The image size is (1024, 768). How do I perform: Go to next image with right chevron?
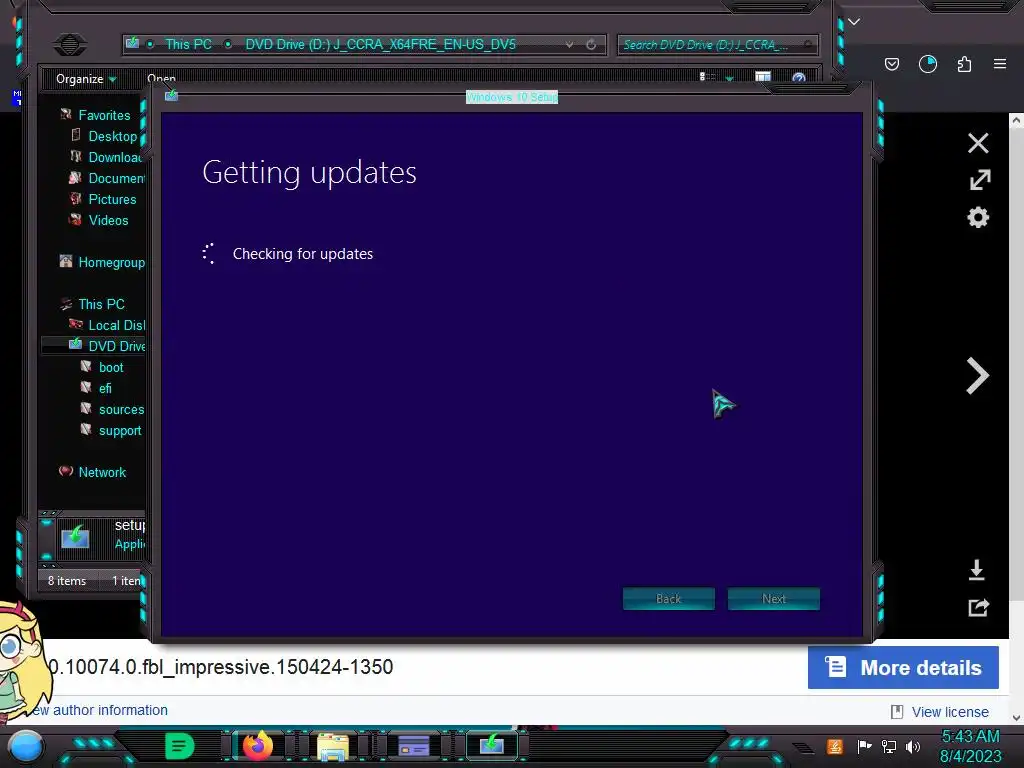click(977, 376)
